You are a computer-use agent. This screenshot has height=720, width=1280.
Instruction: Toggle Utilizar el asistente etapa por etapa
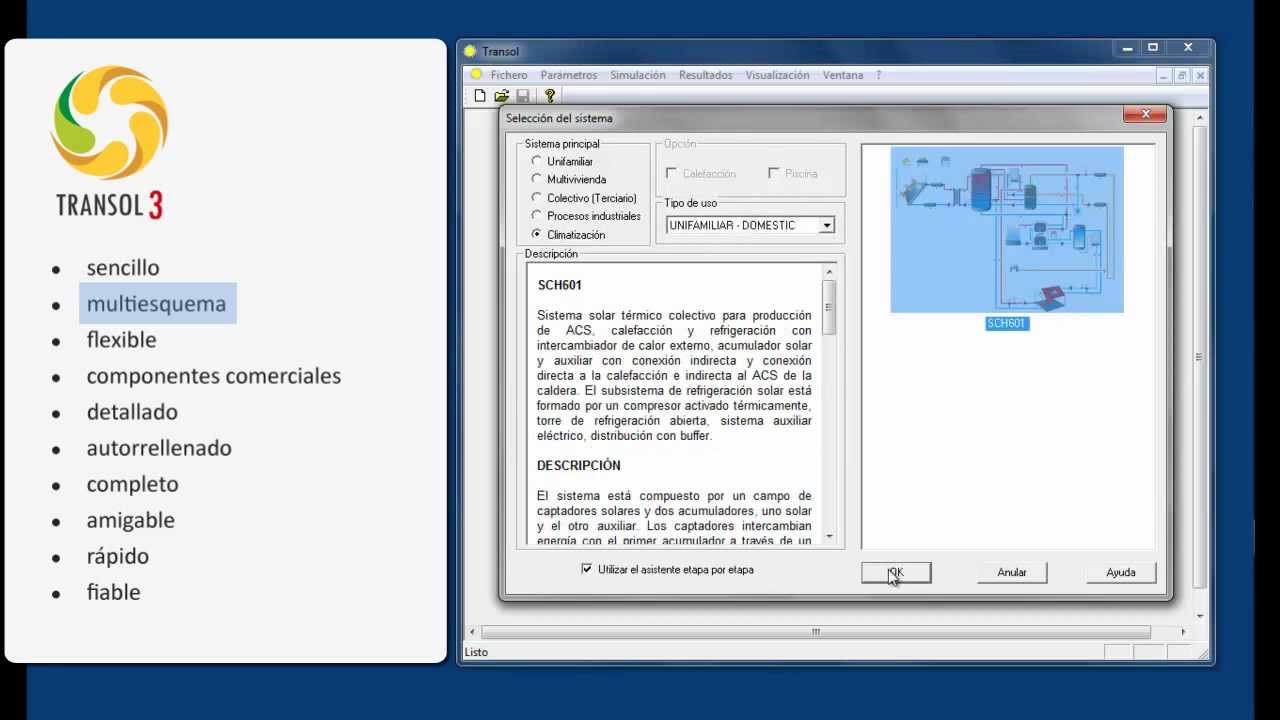click(x=587, y=569)
